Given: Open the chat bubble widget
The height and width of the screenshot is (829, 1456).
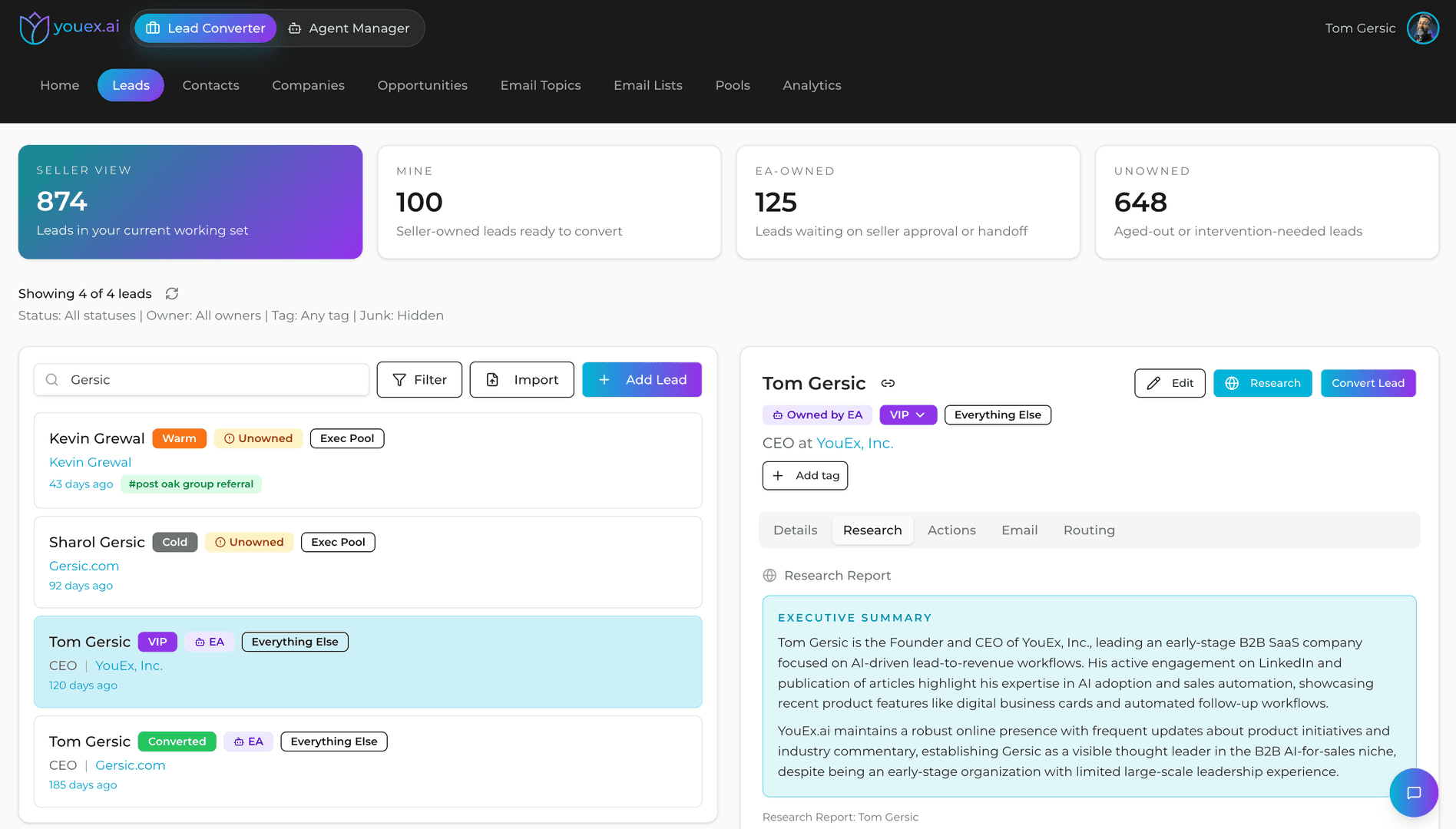Looking at the screenshot, I should pyautogui.click(x=1414, y=793).
